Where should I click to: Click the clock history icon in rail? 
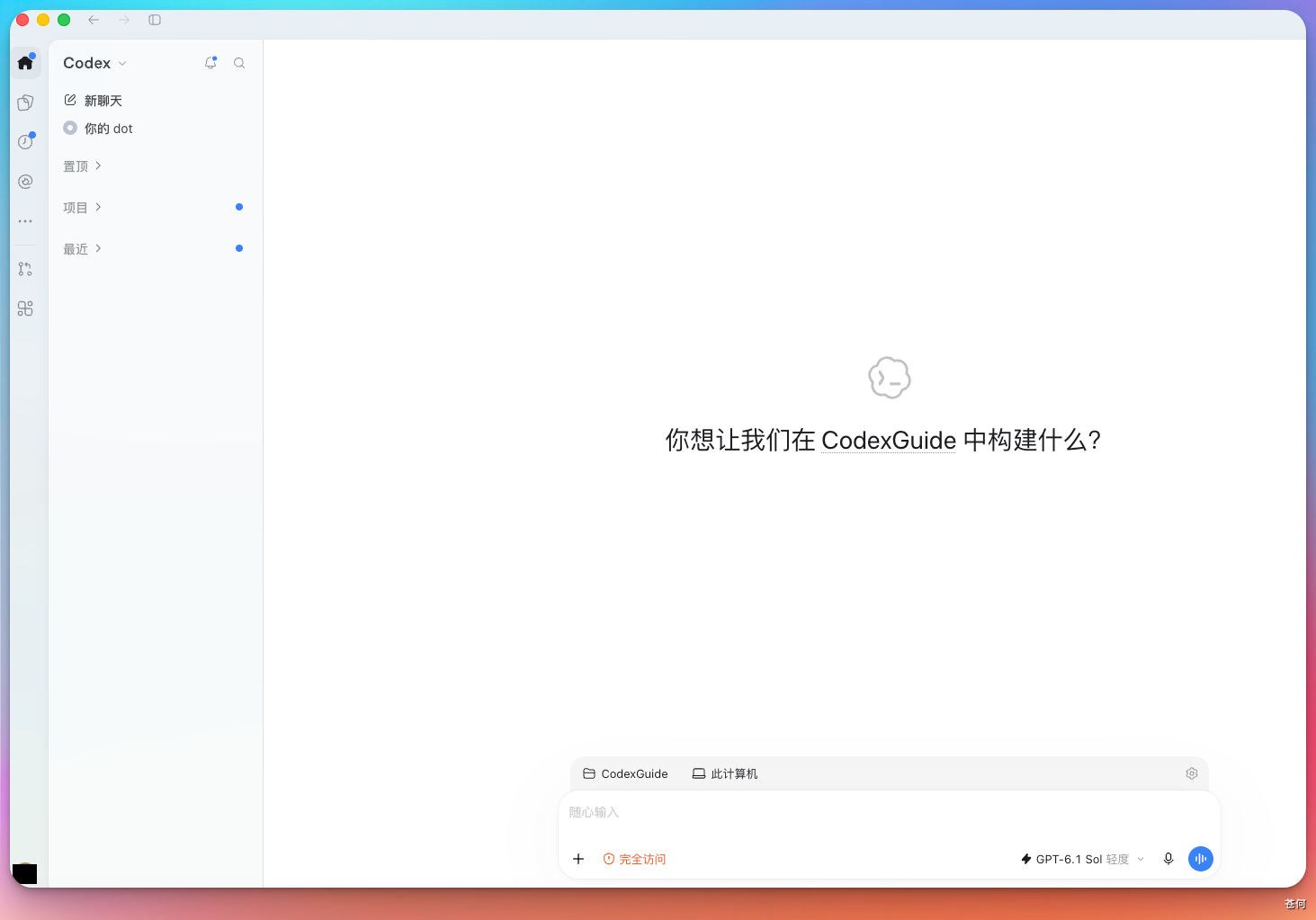pos(25,142)
